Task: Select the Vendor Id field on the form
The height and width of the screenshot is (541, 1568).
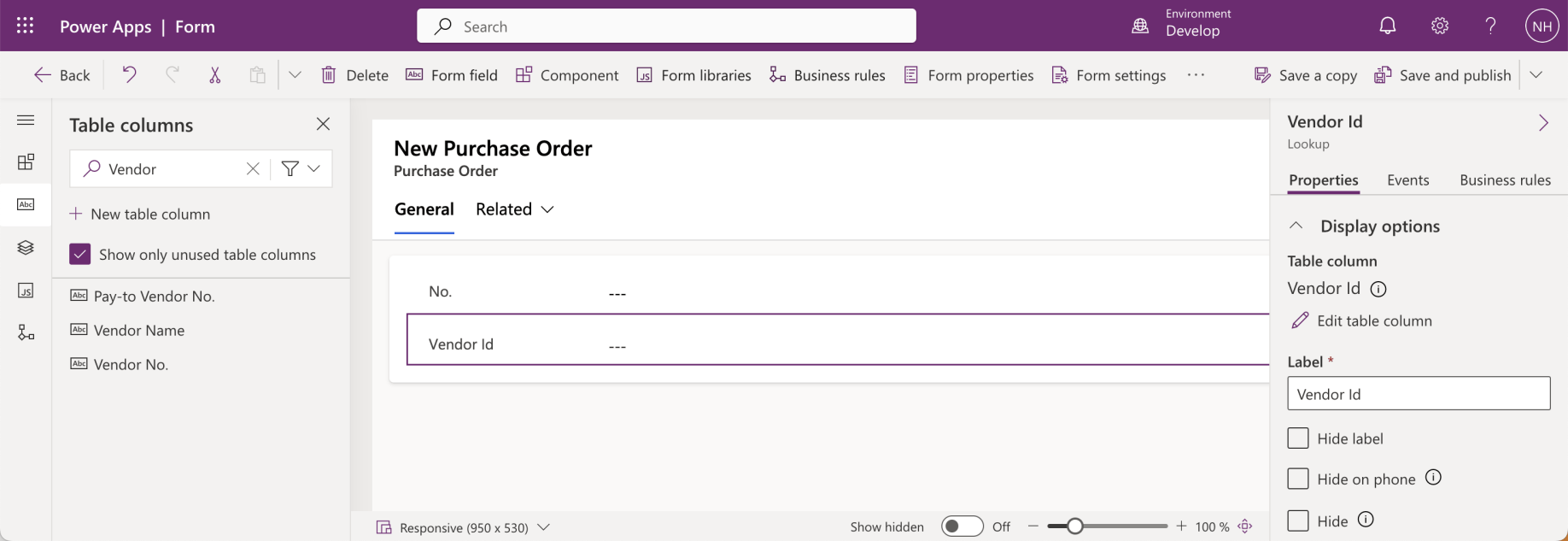Action: 837,339
